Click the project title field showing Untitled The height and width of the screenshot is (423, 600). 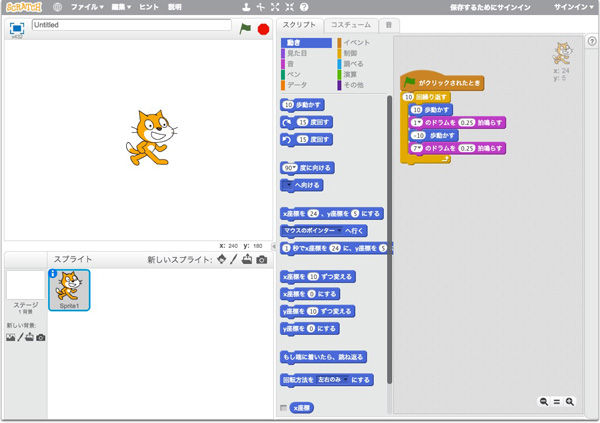pos(131,25)
